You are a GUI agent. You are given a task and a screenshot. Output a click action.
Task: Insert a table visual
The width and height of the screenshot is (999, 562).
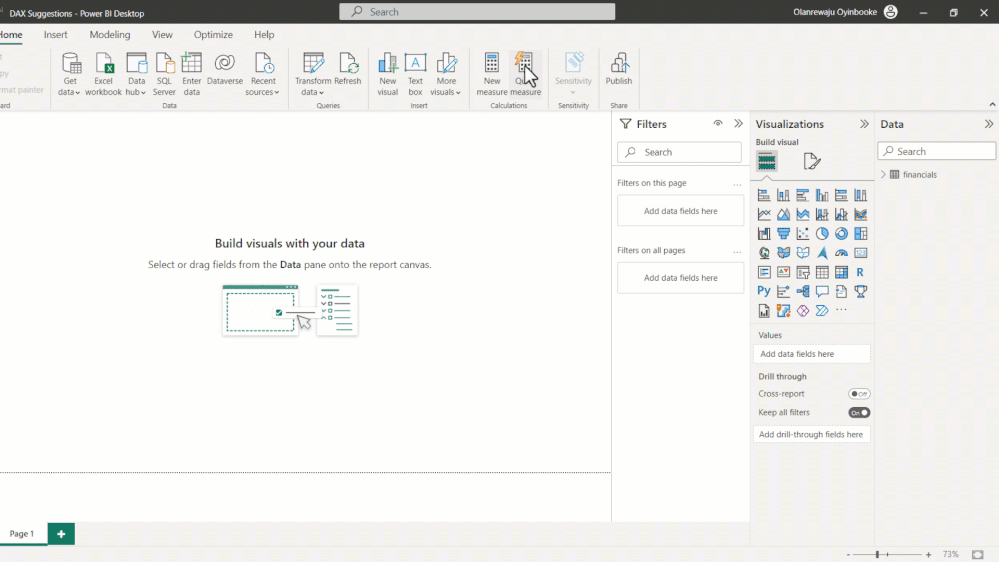pos(822,272)
